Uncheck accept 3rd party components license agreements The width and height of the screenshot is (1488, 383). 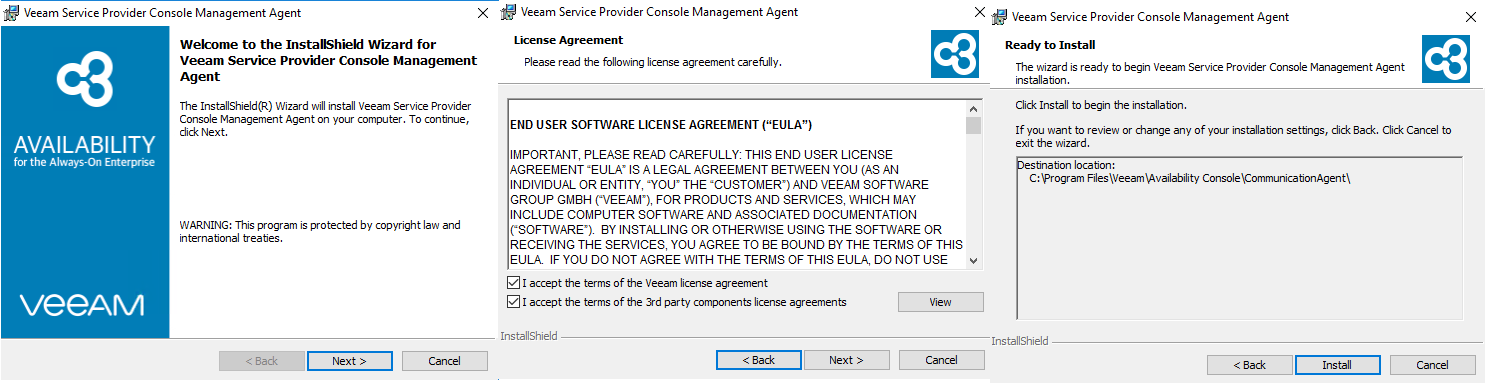coord(514,302)
